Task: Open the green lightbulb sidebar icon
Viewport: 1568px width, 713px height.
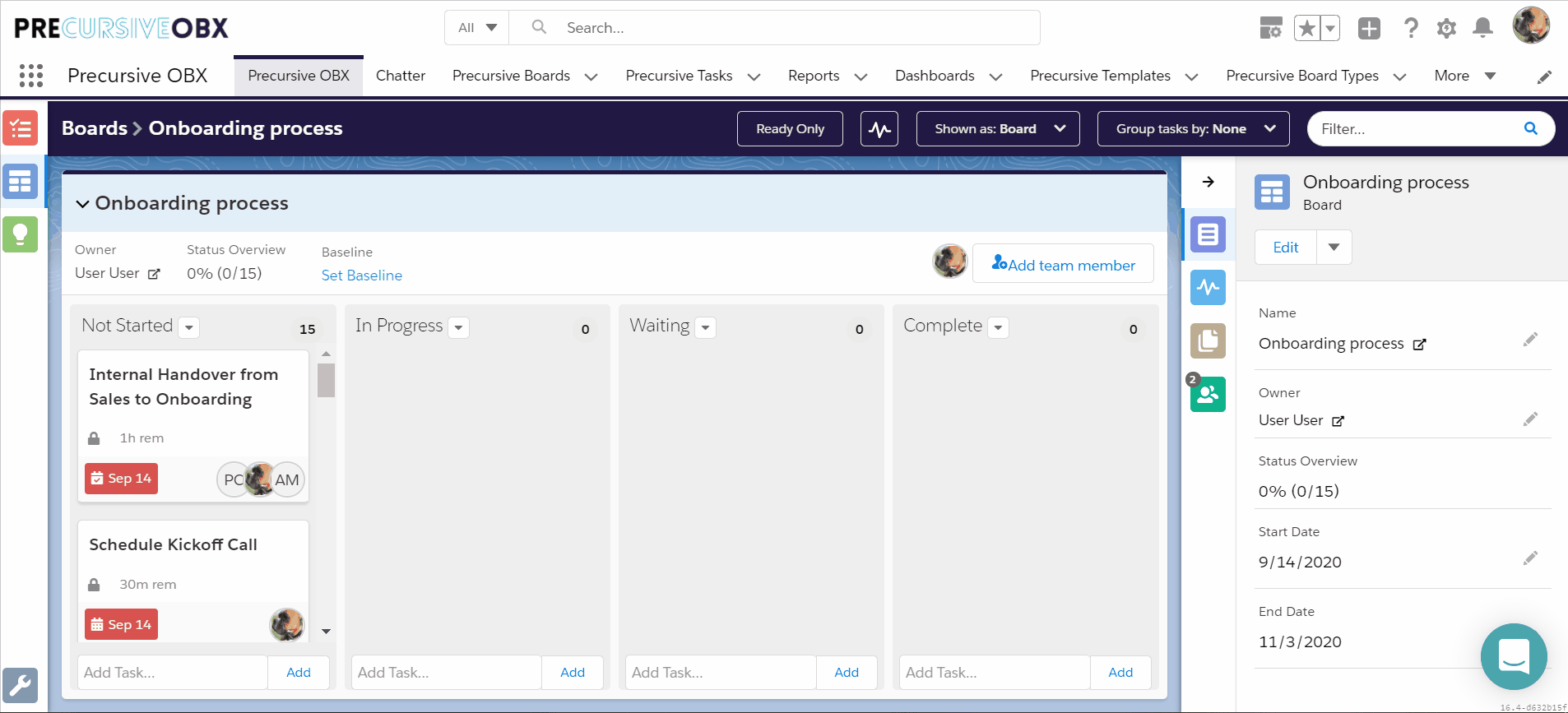Action: coord(21,234)
